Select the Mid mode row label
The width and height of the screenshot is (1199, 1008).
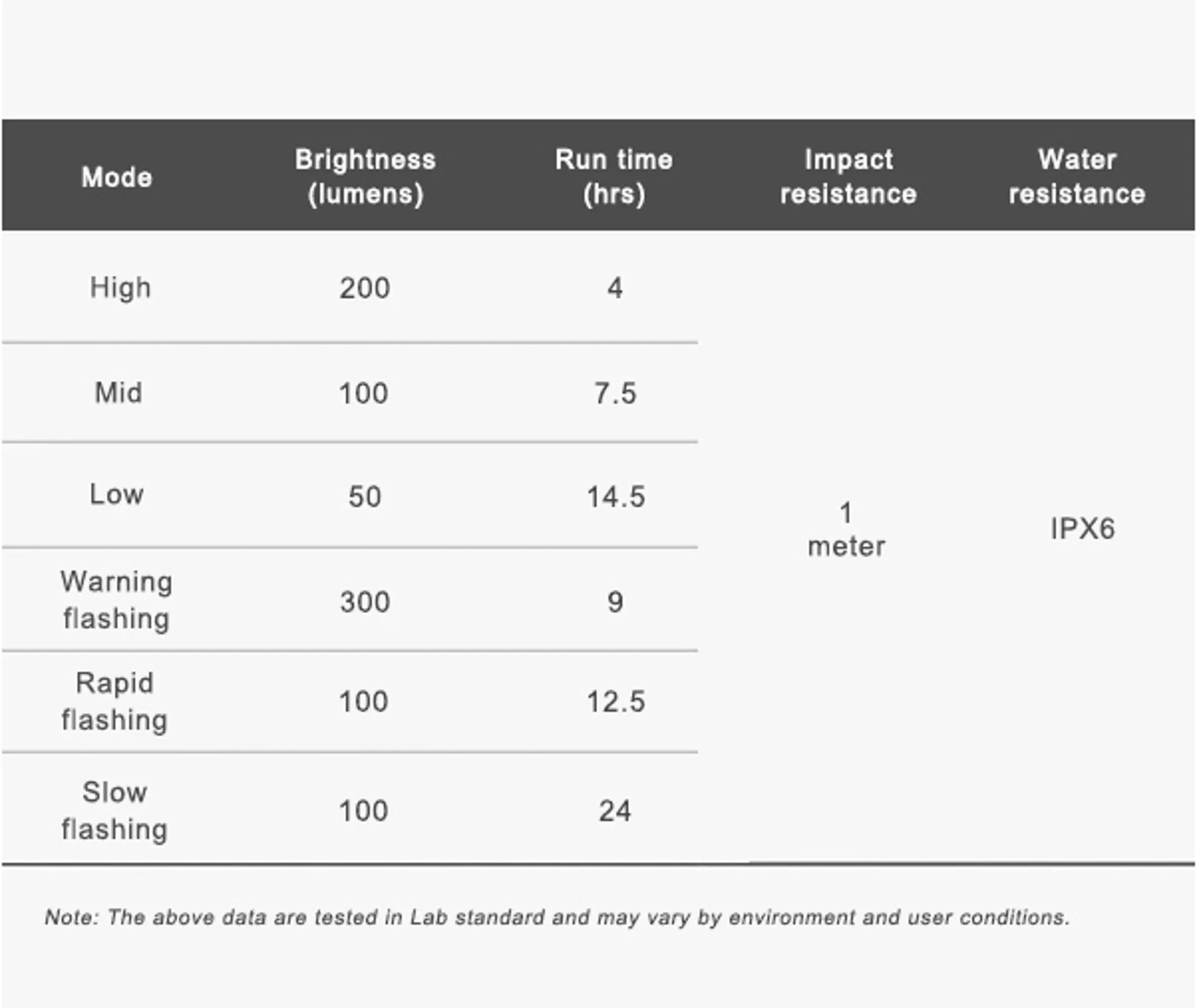pos(119,393)
